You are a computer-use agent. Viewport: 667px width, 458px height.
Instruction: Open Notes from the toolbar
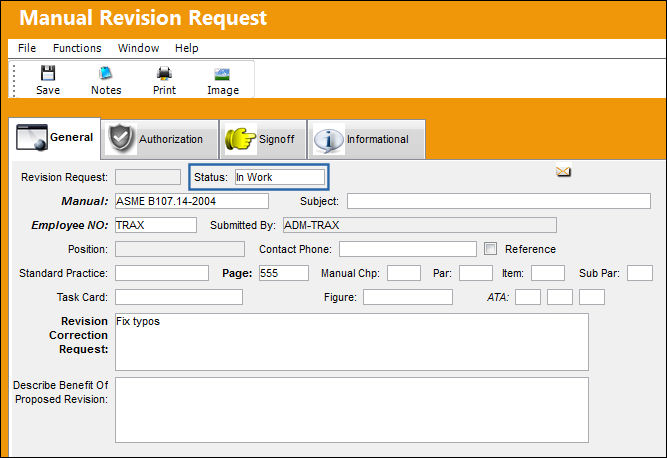pyautogui.click(x=105, y=73)
